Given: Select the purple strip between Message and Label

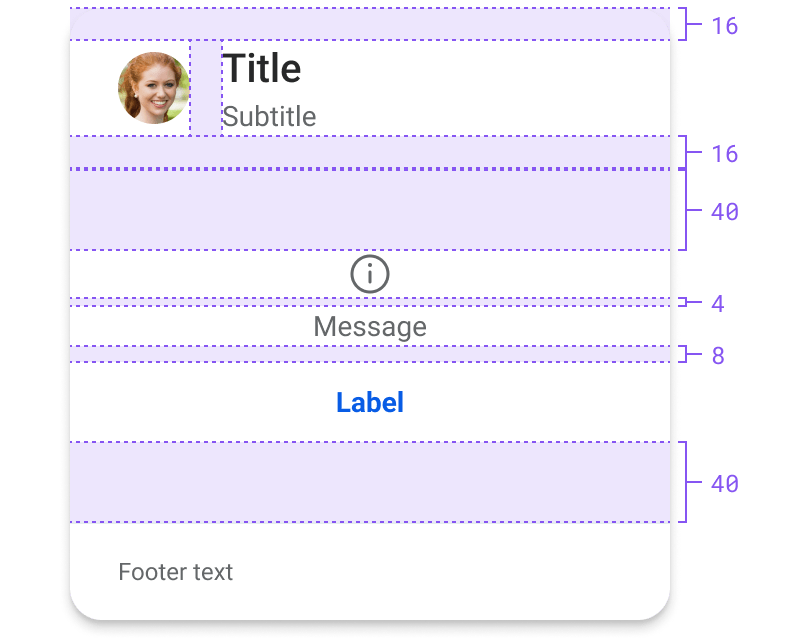Looking at the screenshot, I should tap(370, 354).
